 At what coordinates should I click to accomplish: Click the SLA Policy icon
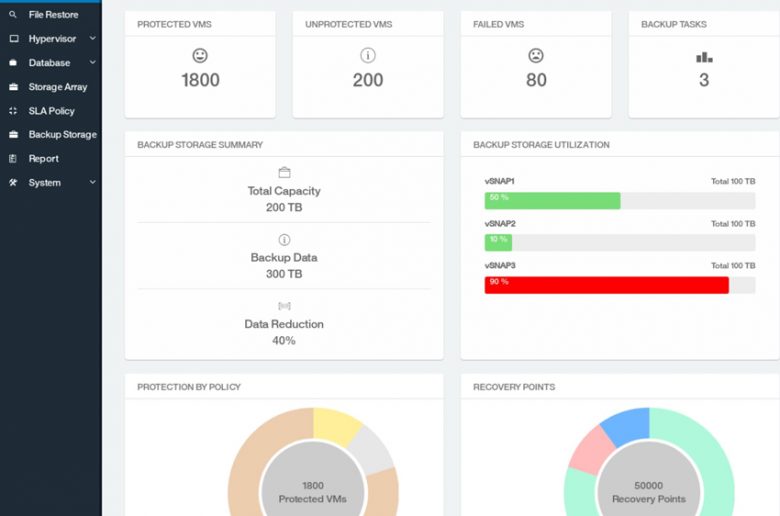click(x=13, y=111)
